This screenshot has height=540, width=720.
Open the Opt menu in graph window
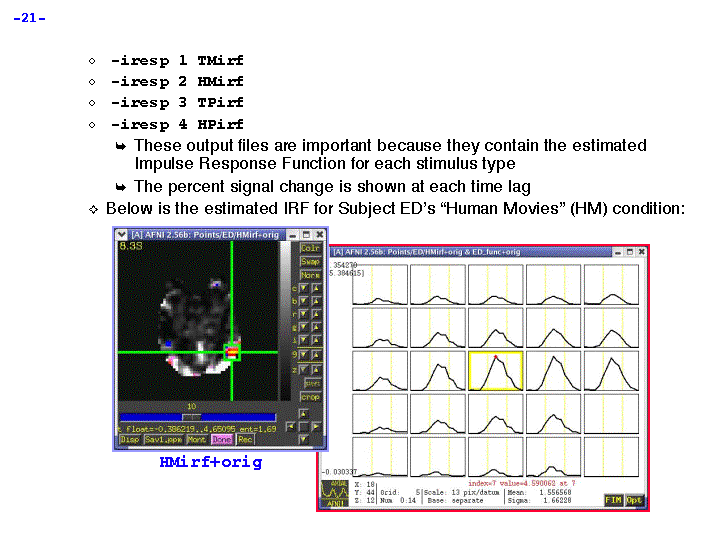click(634, 499)
